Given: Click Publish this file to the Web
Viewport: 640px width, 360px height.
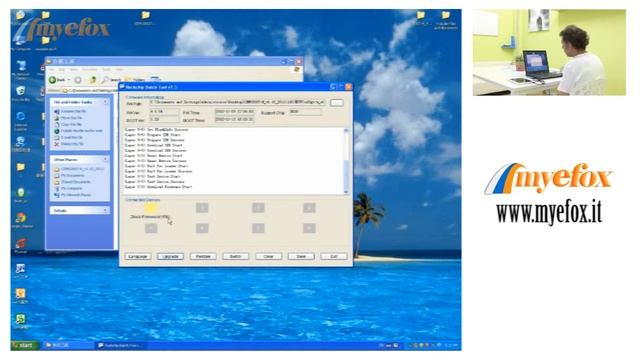Looking at the screenshot, I should click(78, 131).
